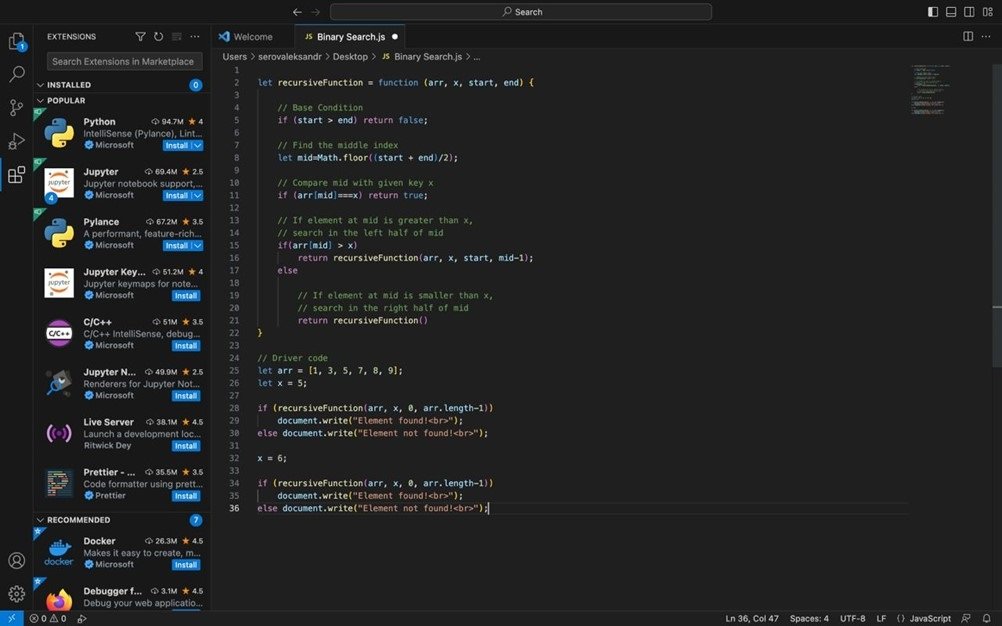Open the Manage gear menu

pos(17,593)
